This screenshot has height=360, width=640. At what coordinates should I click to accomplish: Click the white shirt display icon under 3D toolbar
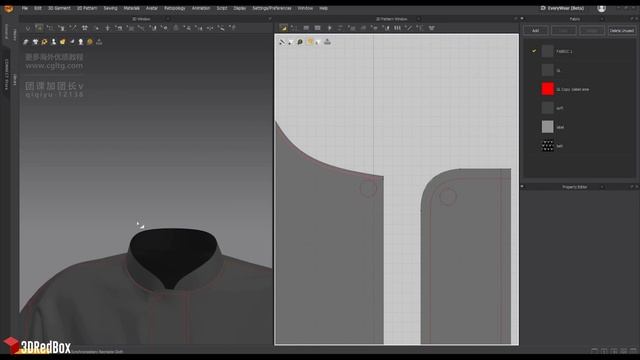[36, 42]
